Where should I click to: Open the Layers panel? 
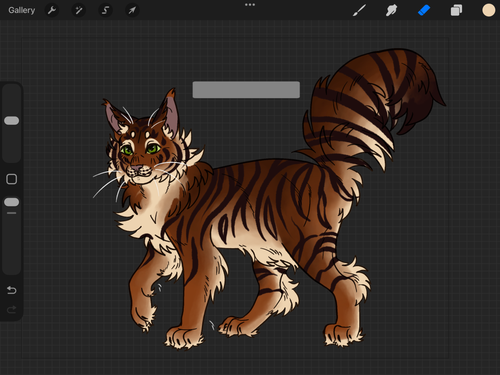click(x=456, y=10)
